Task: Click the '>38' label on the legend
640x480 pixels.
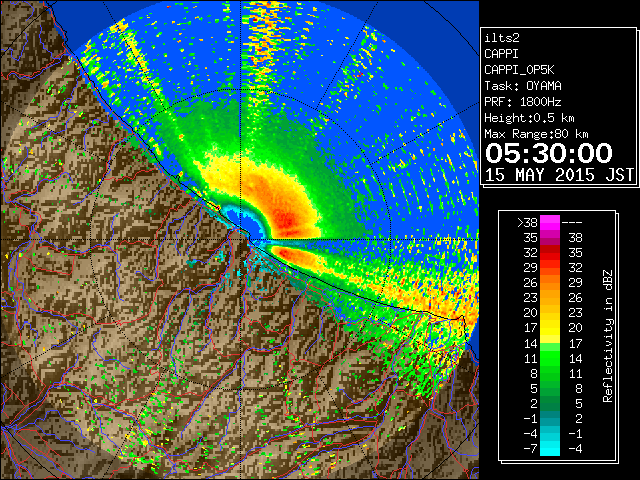Action: pyautogui.click(x=527, y=223)
